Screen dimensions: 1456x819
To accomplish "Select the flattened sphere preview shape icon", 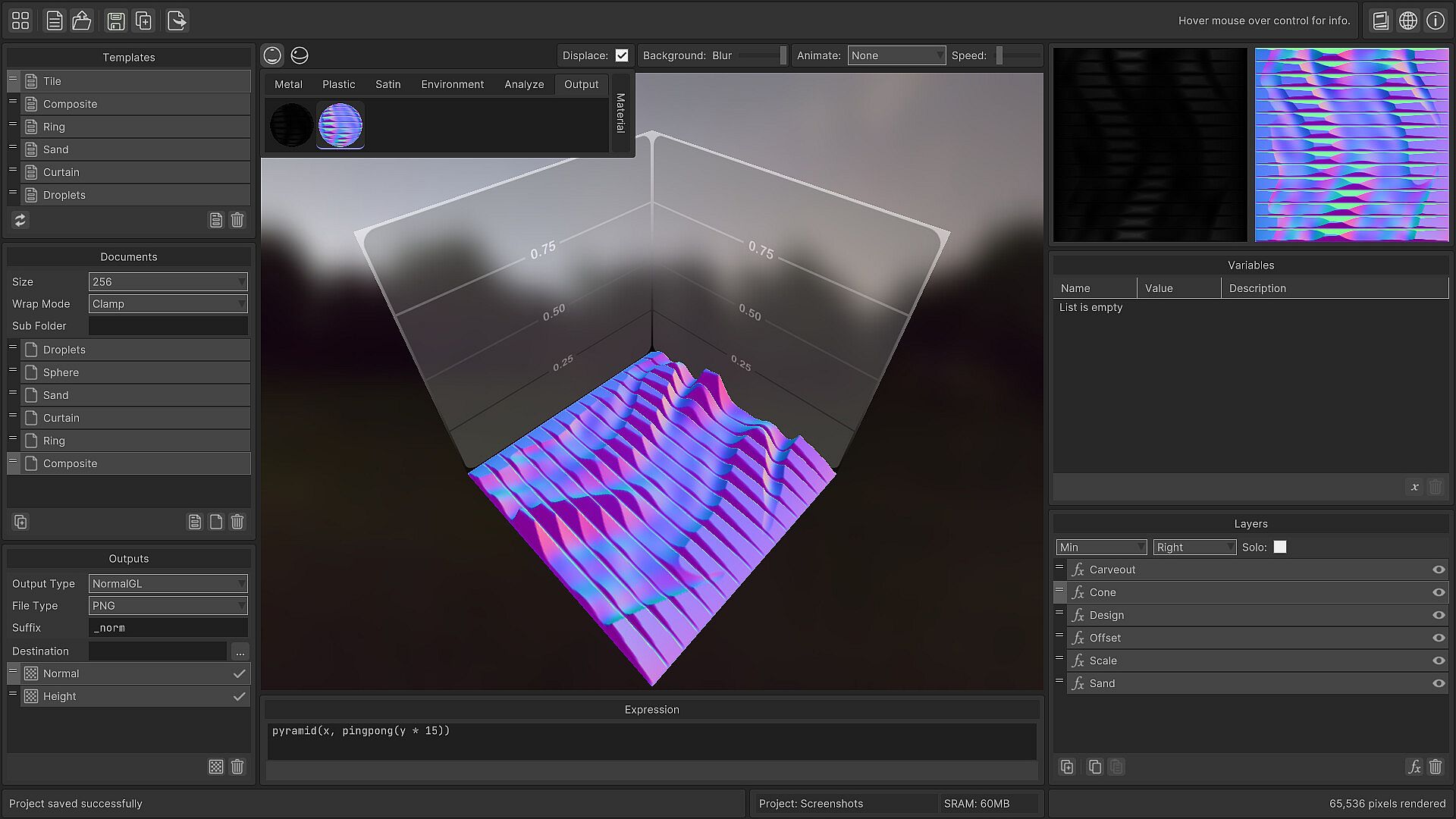I will tap(300, 55).
